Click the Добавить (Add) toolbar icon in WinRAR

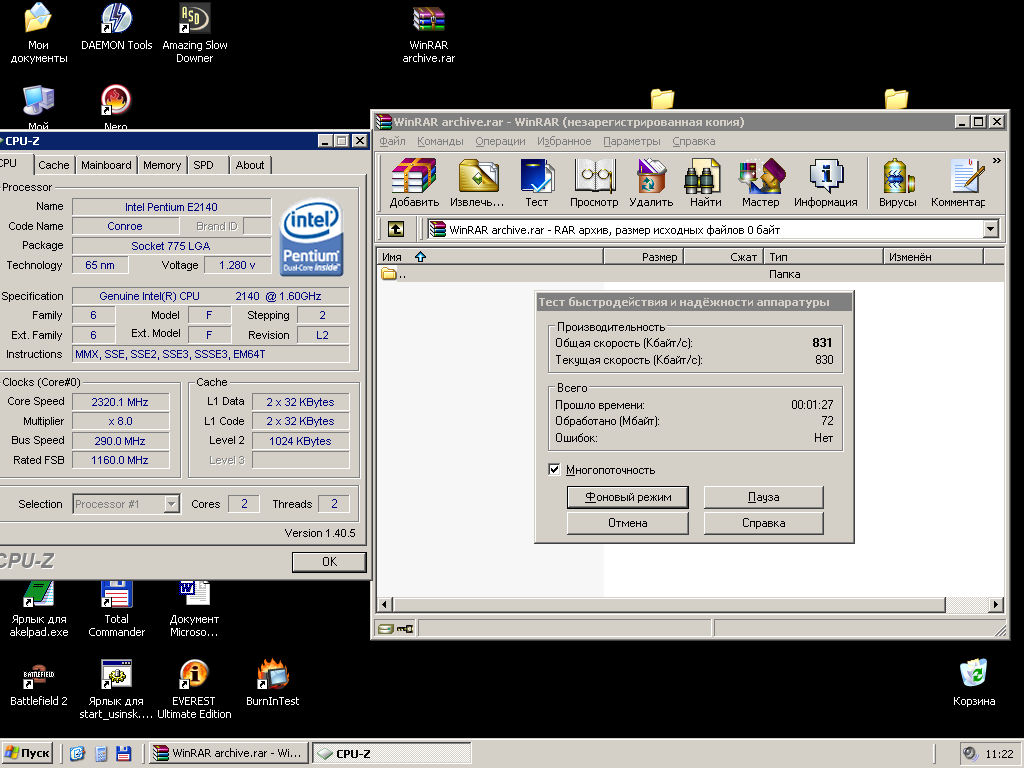coord(414,183)
